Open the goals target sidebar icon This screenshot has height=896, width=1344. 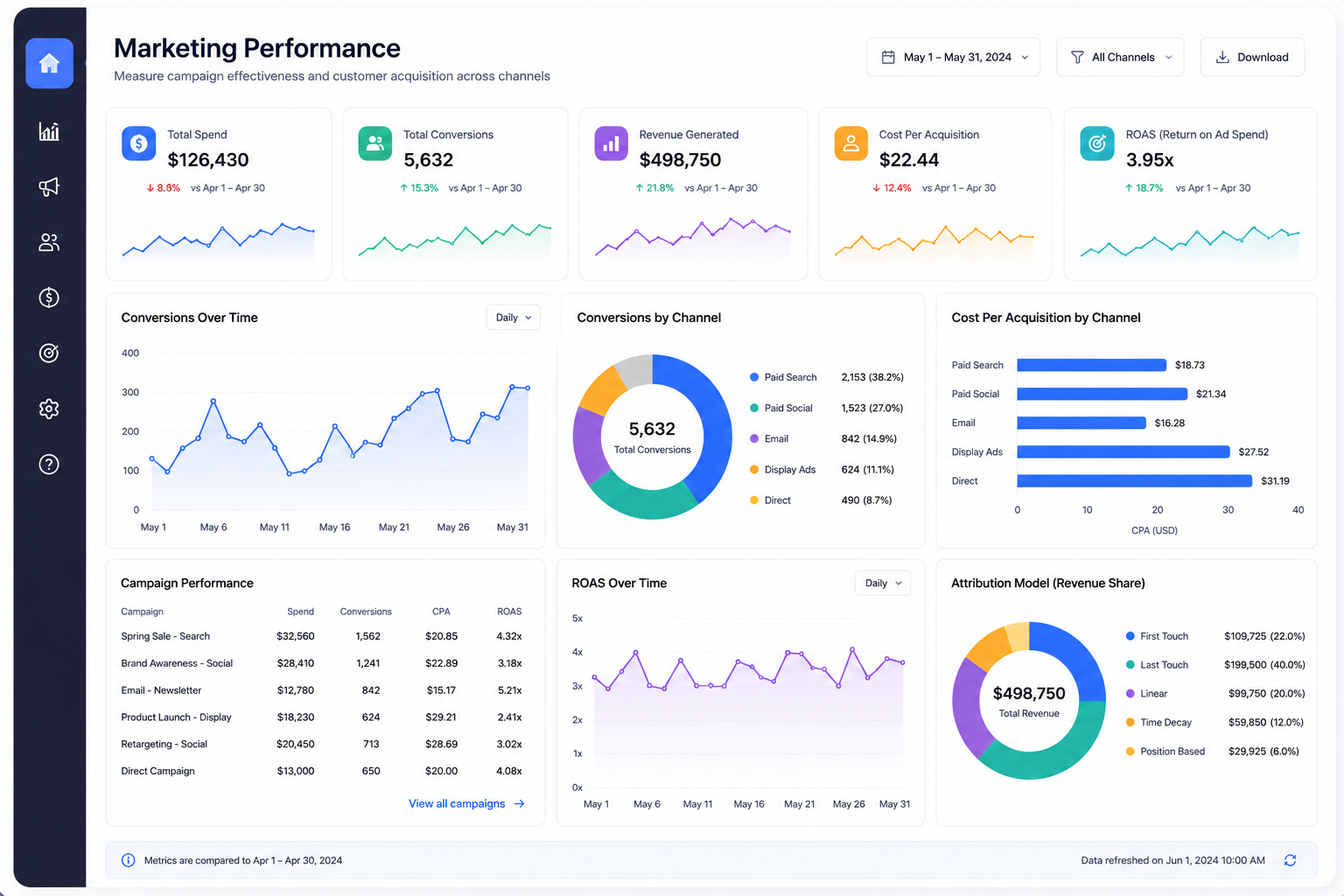49,353
